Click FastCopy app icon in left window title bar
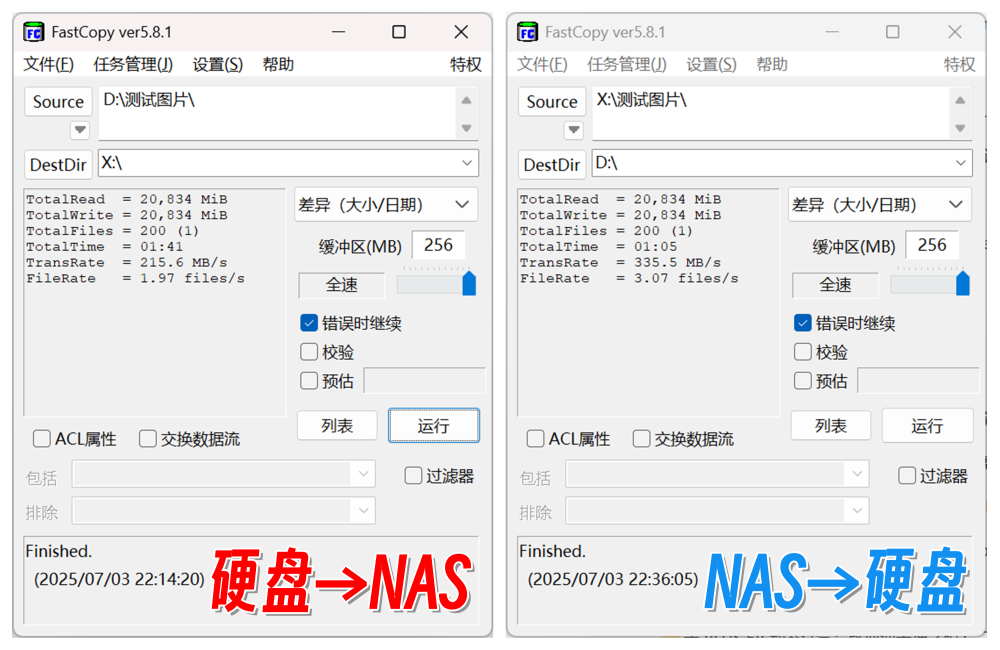The width and height of the screenshot is (1000, 650). pos(33,32)
